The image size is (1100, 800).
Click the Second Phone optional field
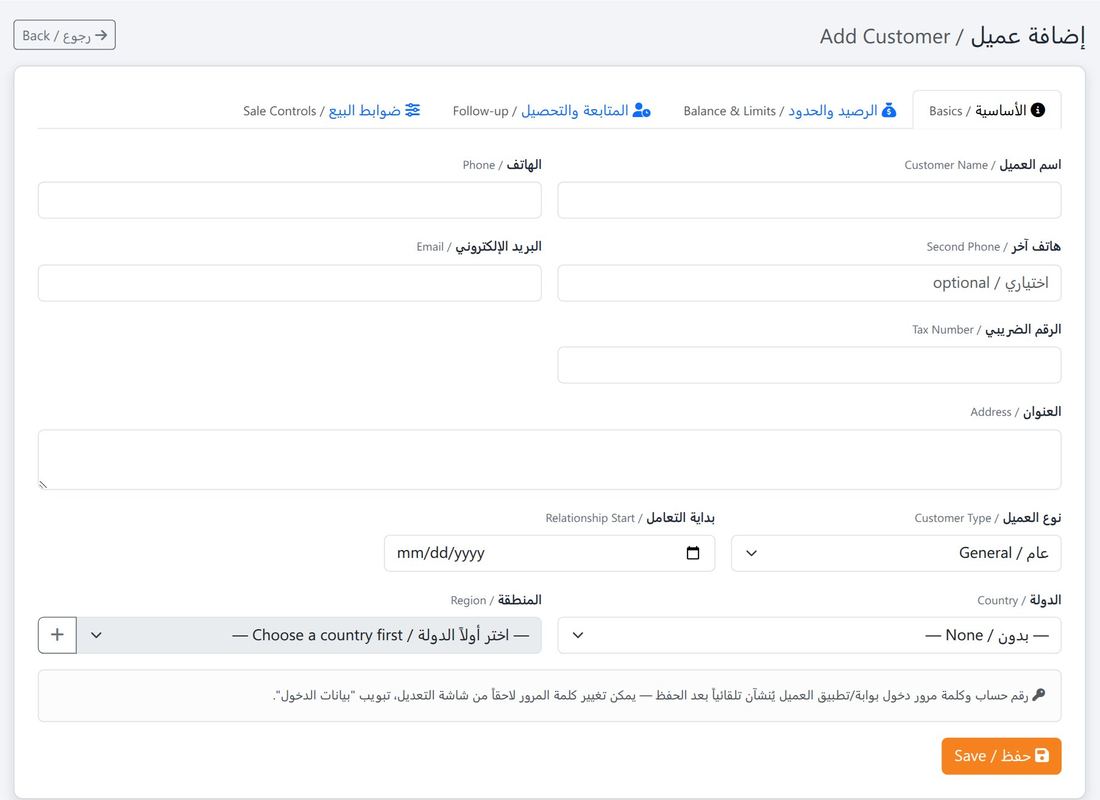pos(809,283)
